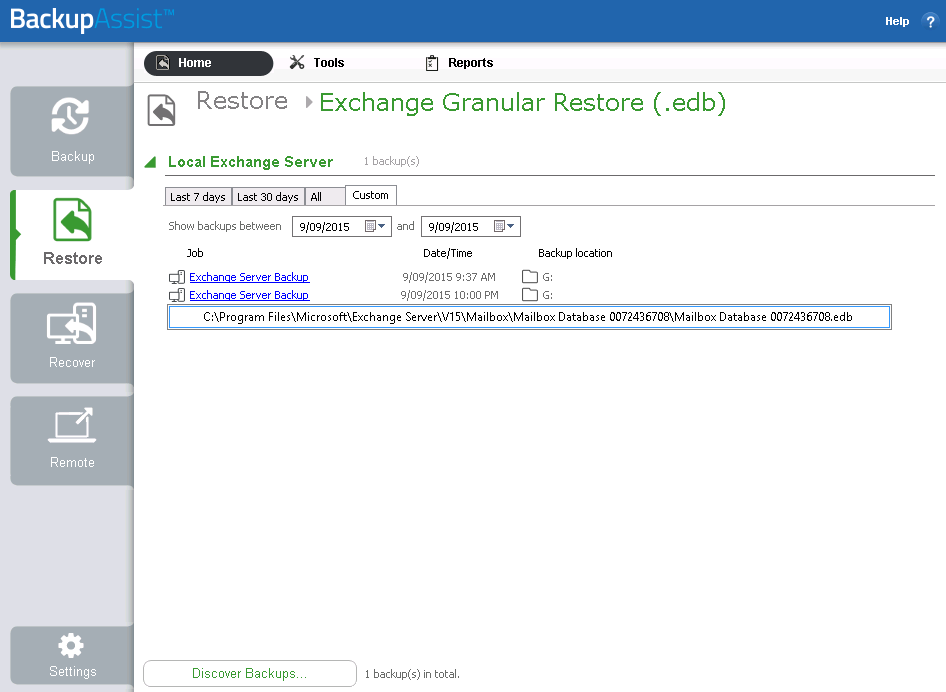Image resolution: width=946 pixels, height=692 pixels.
Task: Click job icon for 9:37 AM backup
Action: tap(177, 277)
